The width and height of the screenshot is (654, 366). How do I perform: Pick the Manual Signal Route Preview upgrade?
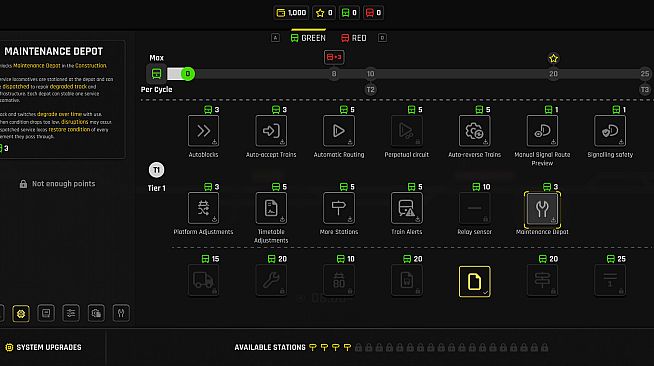pyautogui.click(x=542, y=131)
